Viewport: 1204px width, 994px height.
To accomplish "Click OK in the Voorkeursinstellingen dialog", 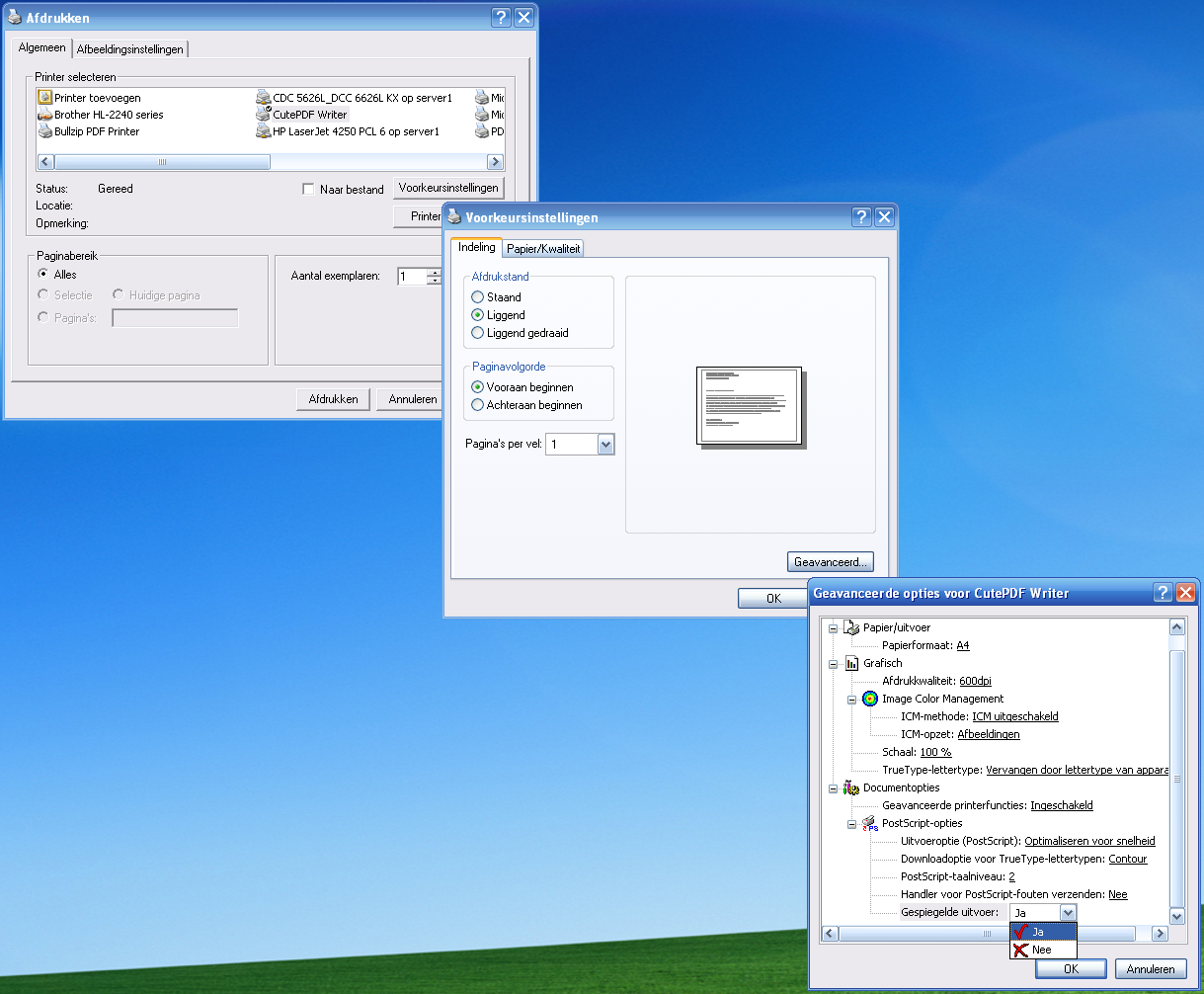I will coord(774,599).
